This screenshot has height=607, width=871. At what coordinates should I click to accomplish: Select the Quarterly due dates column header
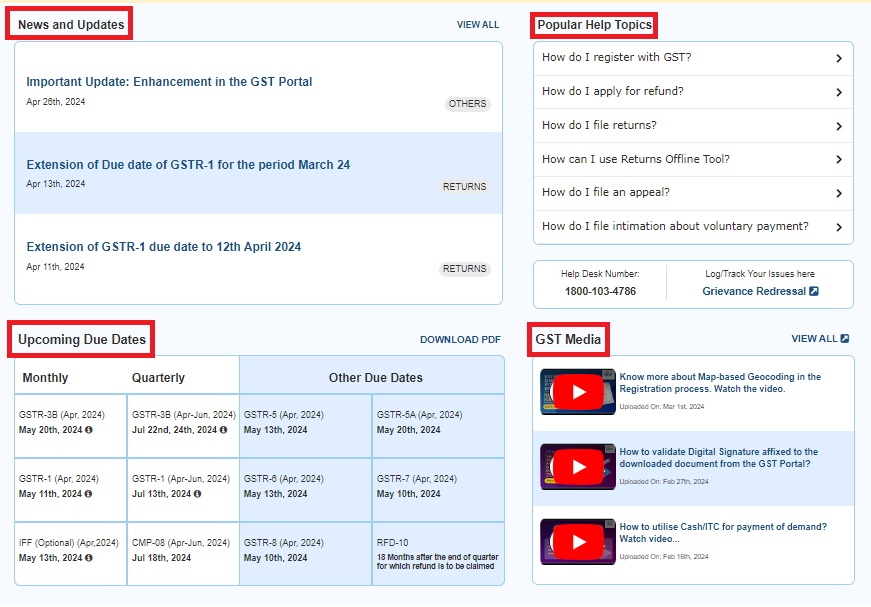click(158, 378)
